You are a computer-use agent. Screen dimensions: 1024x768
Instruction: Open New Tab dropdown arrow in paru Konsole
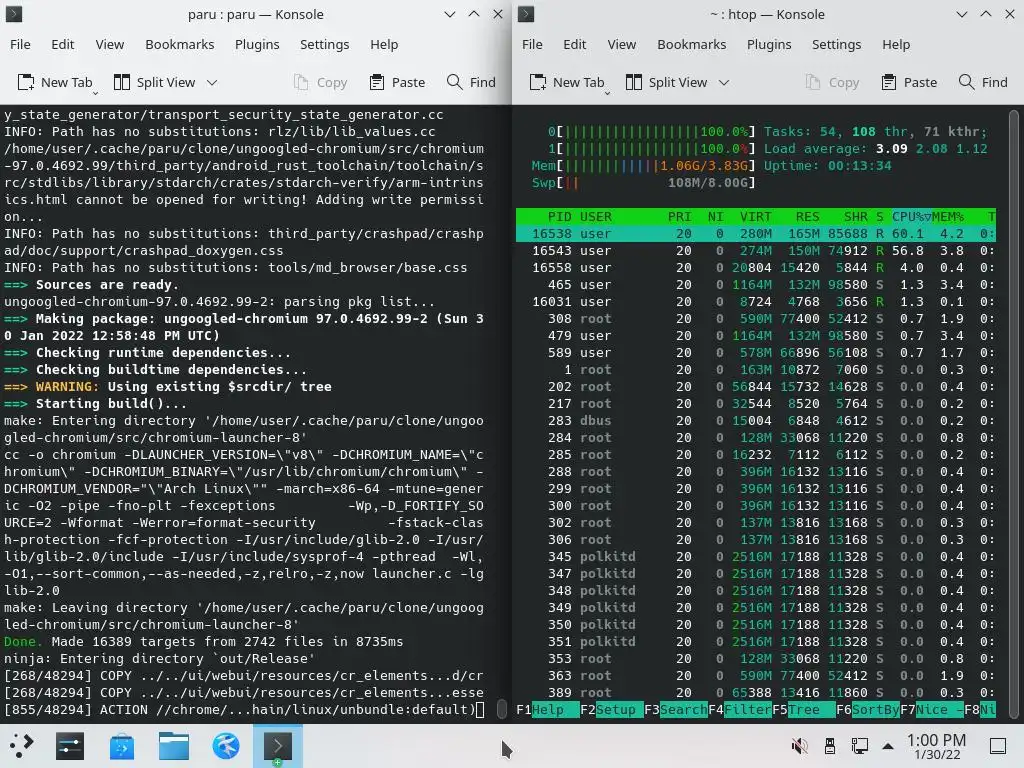point(95,93)
